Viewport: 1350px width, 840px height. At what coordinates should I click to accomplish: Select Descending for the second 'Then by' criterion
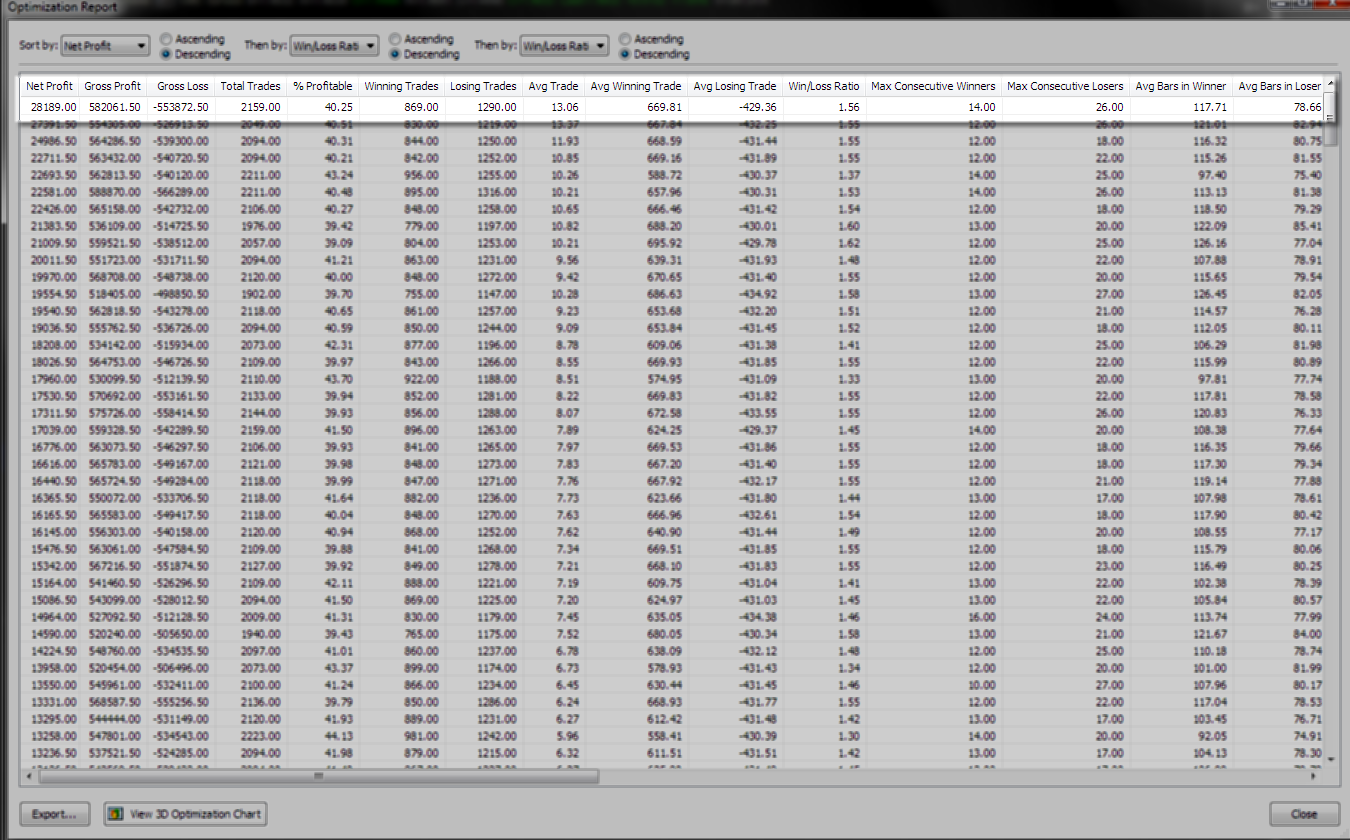653,54
